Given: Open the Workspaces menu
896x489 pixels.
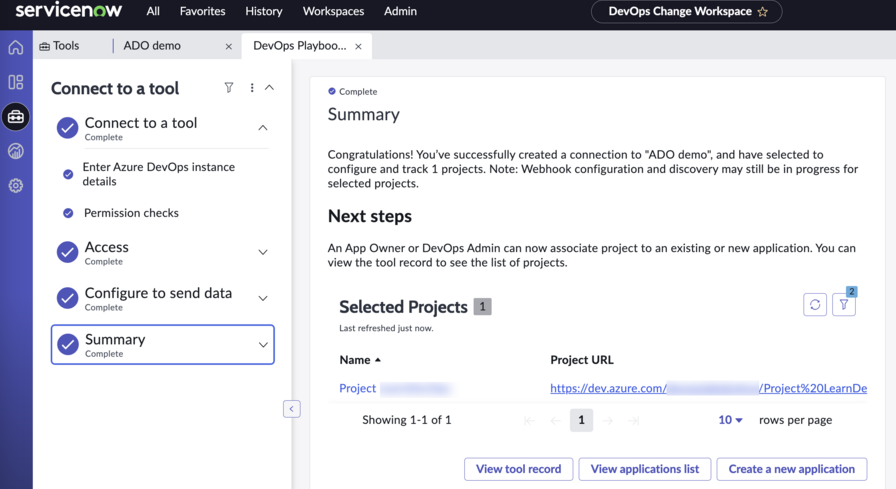Looking at the screenshot, I should tap(333, 11).
